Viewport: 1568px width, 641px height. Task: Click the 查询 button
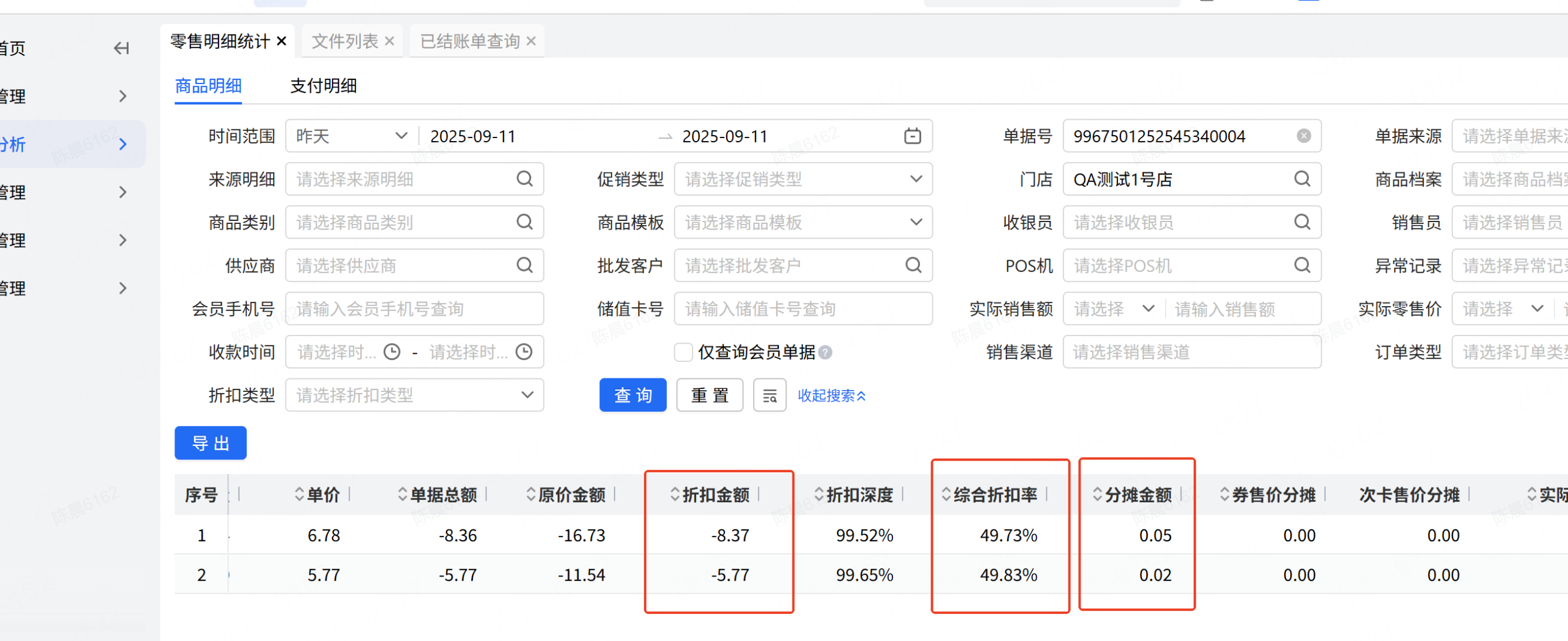click(633, 395)
